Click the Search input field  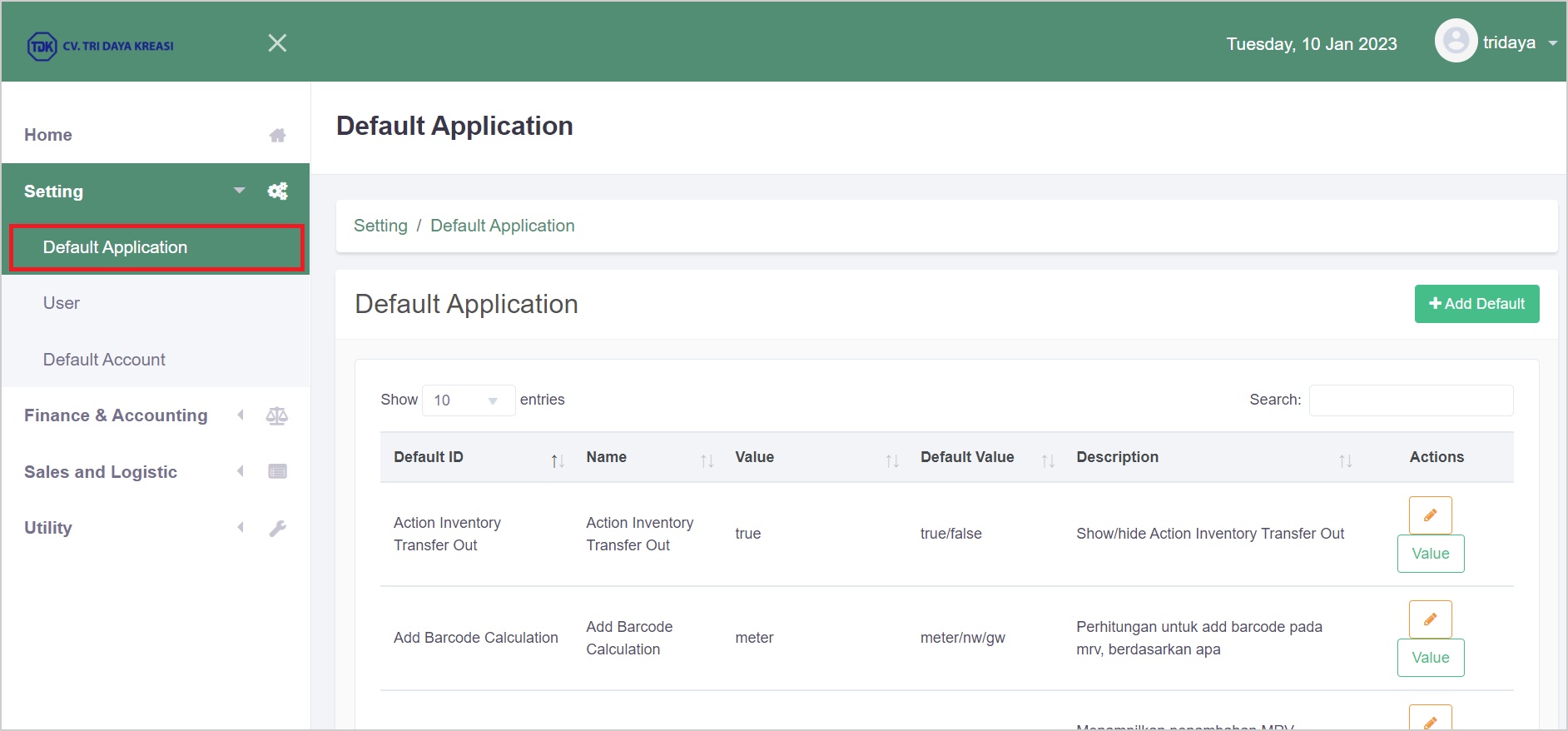[x=1411, y=400]
